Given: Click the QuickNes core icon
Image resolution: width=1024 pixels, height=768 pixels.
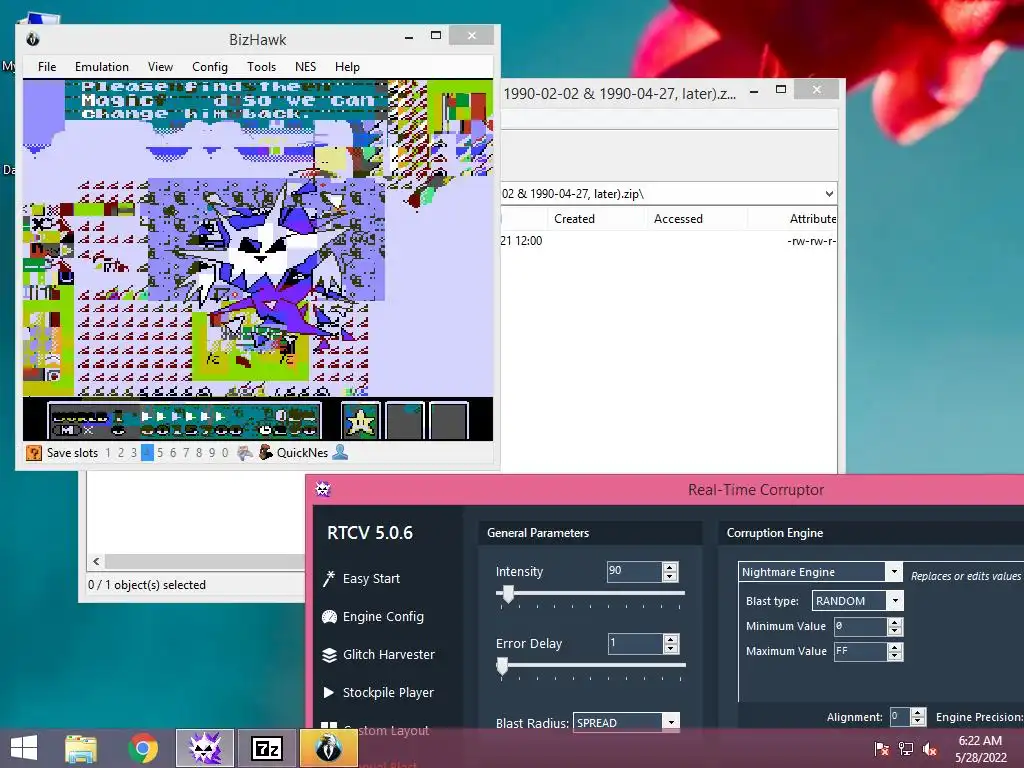Looking at the screenshot, I should click(266, 452).
